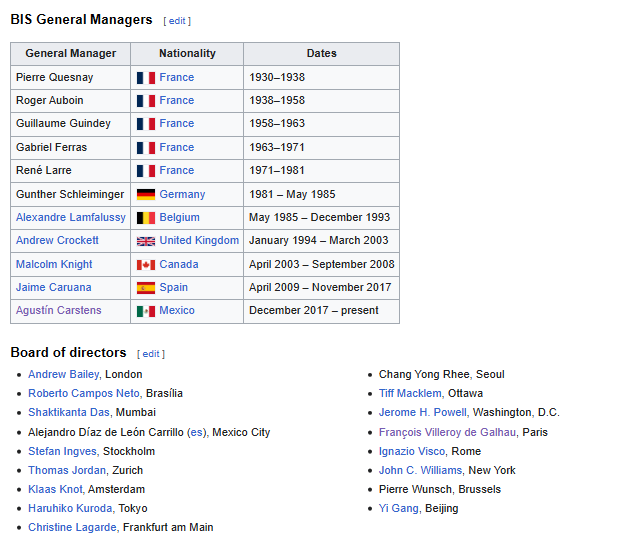The image size is (626, 540).
Task: Click the French flag in René Larre's row
Action: [x=146, y=171]
